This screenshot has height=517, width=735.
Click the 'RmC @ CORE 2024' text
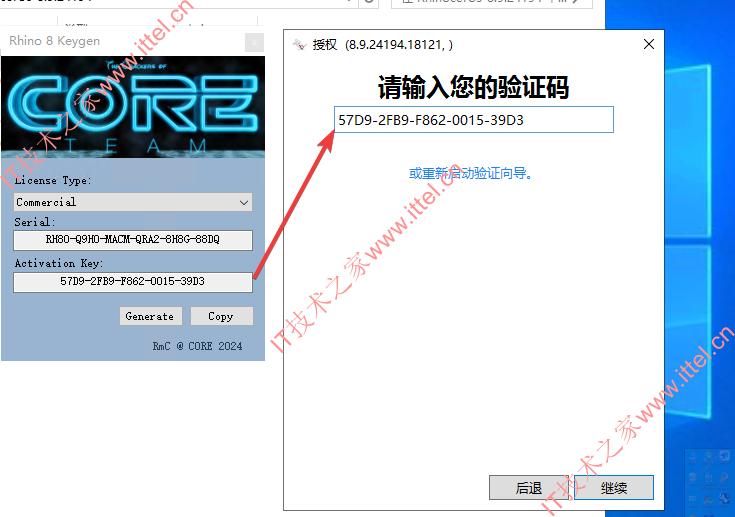tap(197, 346)
